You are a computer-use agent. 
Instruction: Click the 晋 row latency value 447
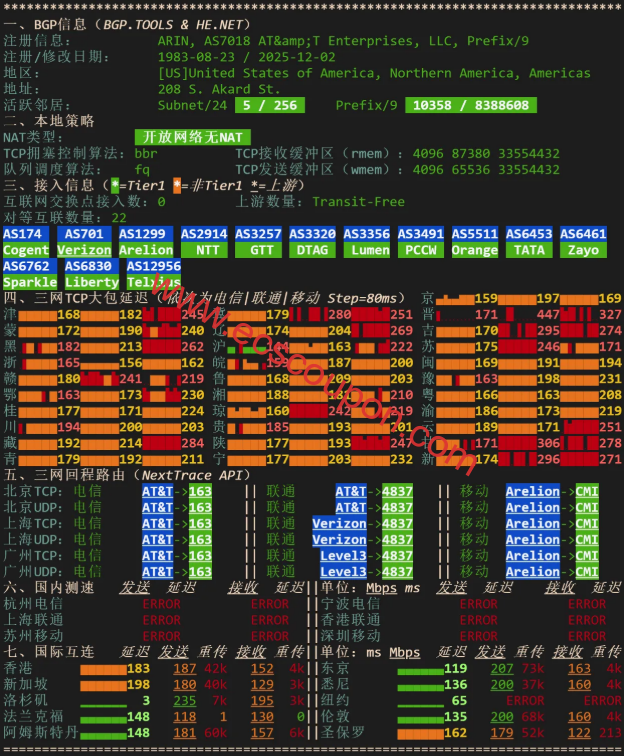[x=548, y=314]
